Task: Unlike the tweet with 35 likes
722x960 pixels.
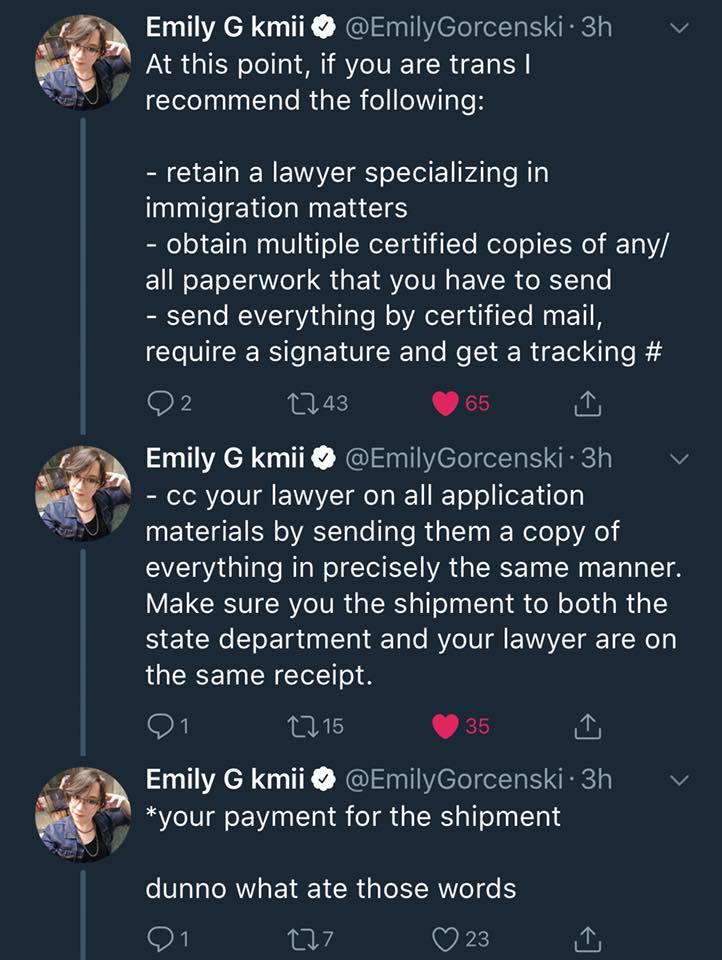Action: point(444,726)
